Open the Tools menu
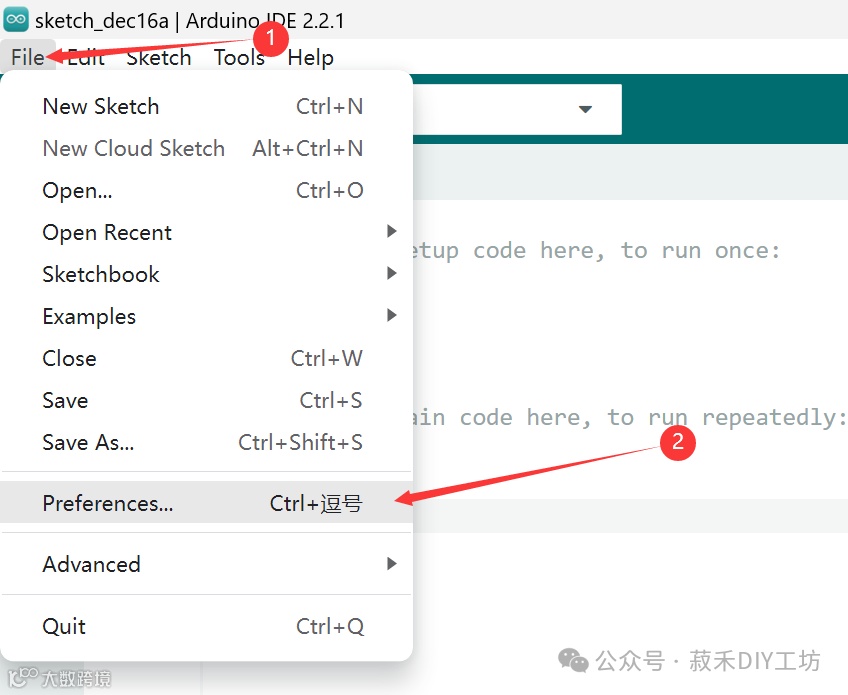This screenshot has width=848, height=695. point(240,57)
